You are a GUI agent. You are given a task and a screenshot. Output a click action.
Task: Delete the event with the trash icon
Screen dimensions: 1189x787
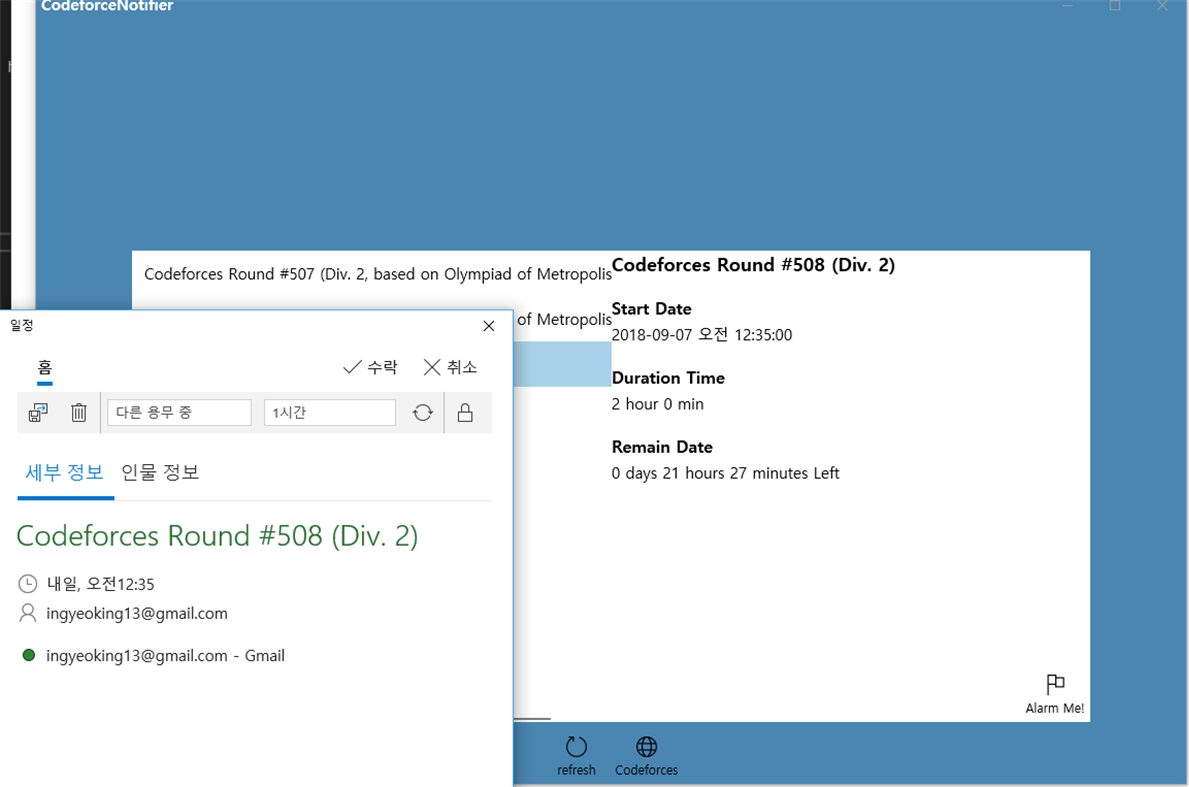(78, 412)
